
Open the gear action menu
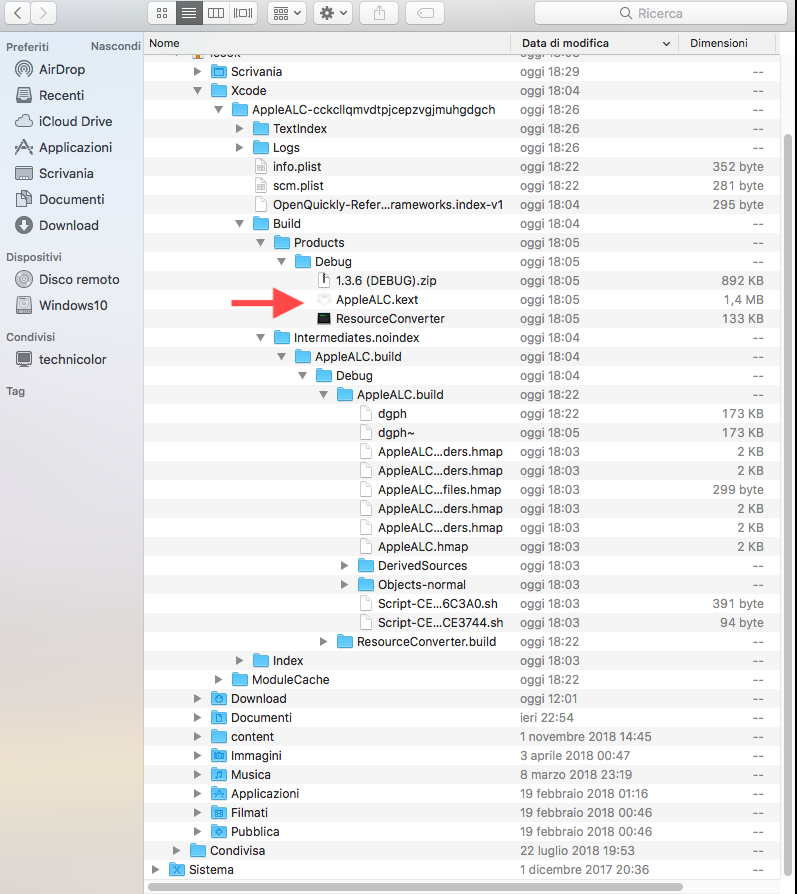[x=333, y=13]
